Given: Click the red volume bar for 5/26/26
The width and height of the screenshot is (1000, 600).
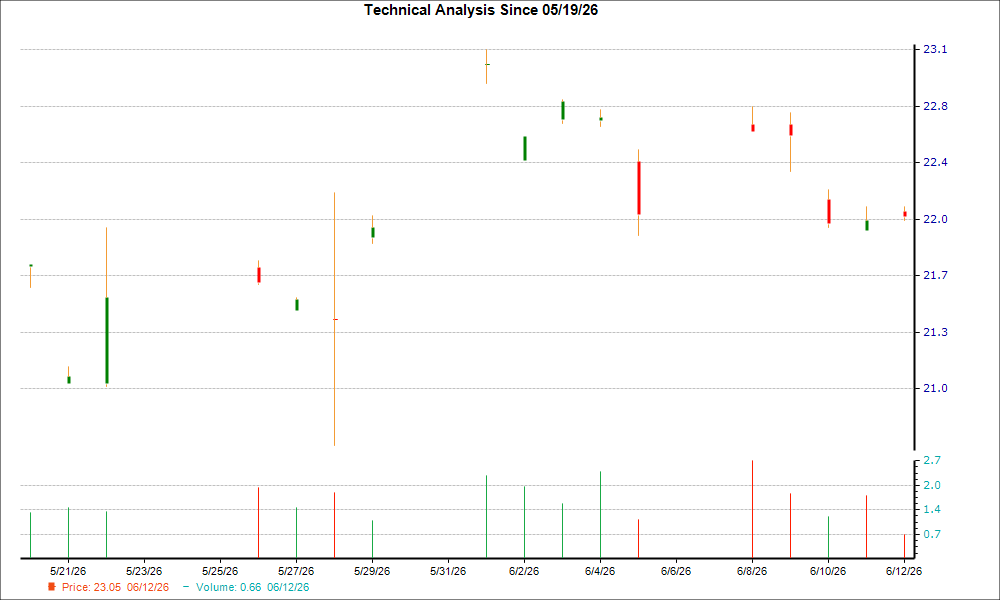Looking at the screenshot, I should (258, 522).
